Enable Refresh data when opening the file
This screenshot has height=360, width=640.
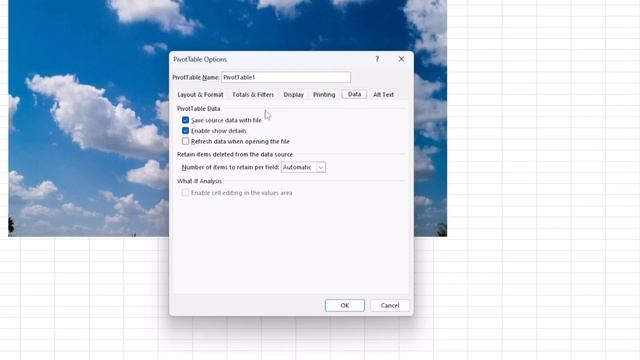coord(186,141)
